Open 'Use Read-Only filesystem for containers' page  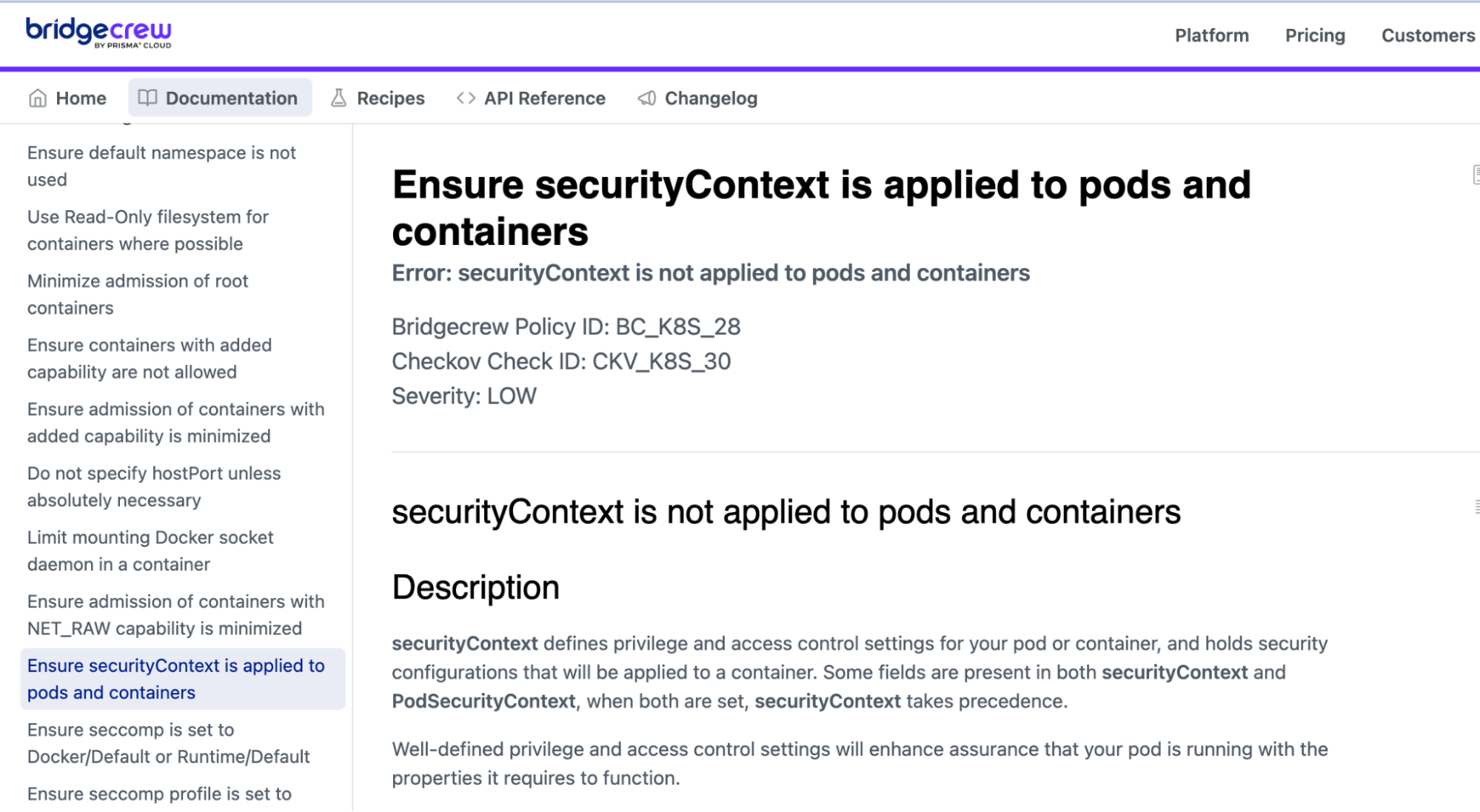coord(148,230)
